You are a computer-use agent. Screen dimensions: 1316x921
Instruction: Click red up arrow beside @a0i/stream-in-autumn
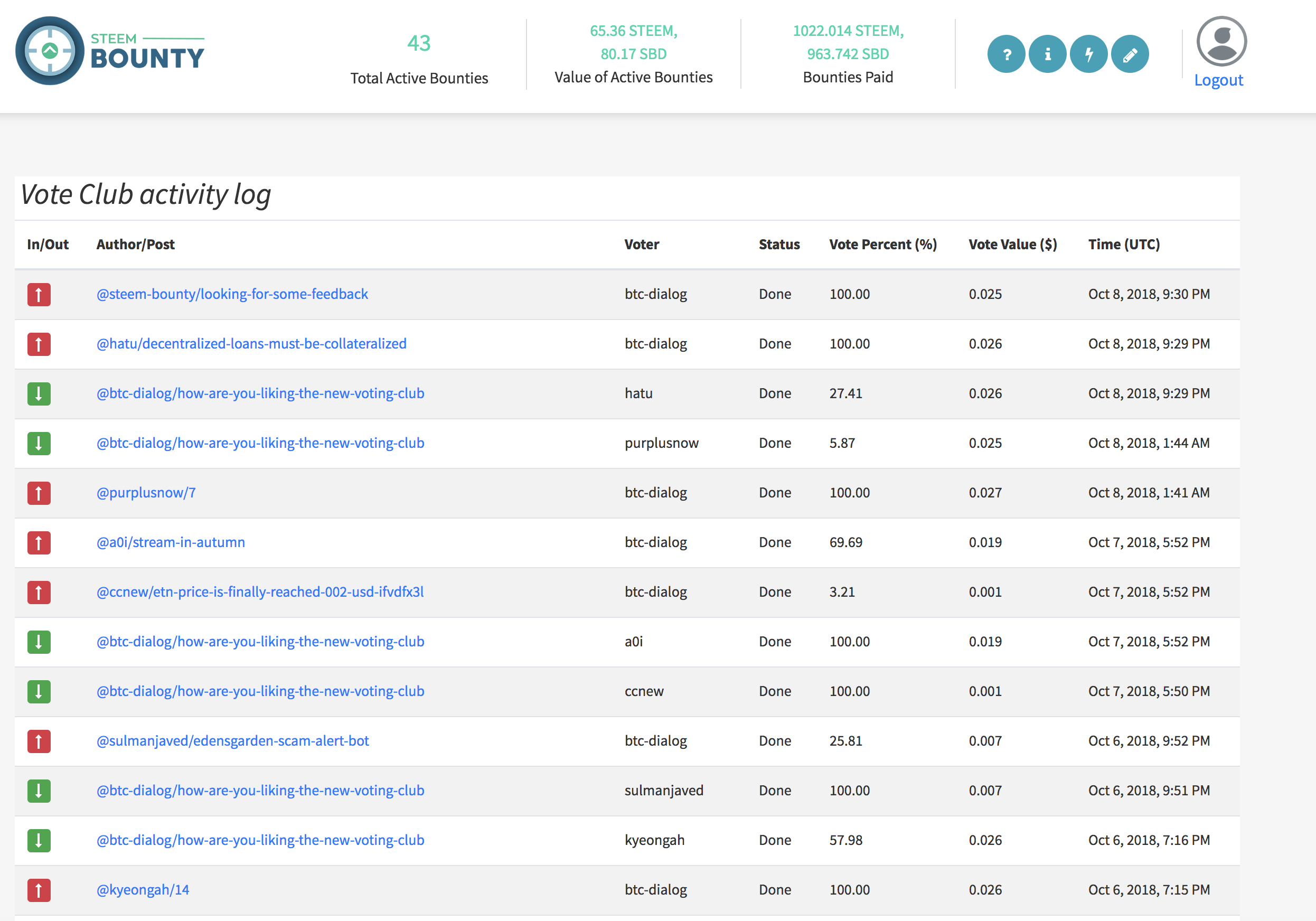coord(39,543)
